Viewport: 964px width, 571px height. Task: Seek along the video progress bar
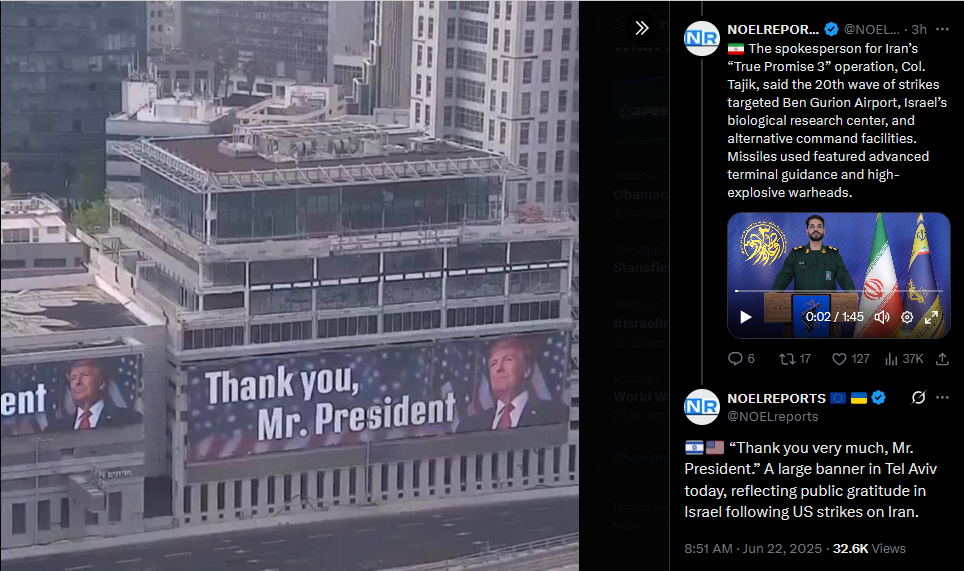[839, 291]
